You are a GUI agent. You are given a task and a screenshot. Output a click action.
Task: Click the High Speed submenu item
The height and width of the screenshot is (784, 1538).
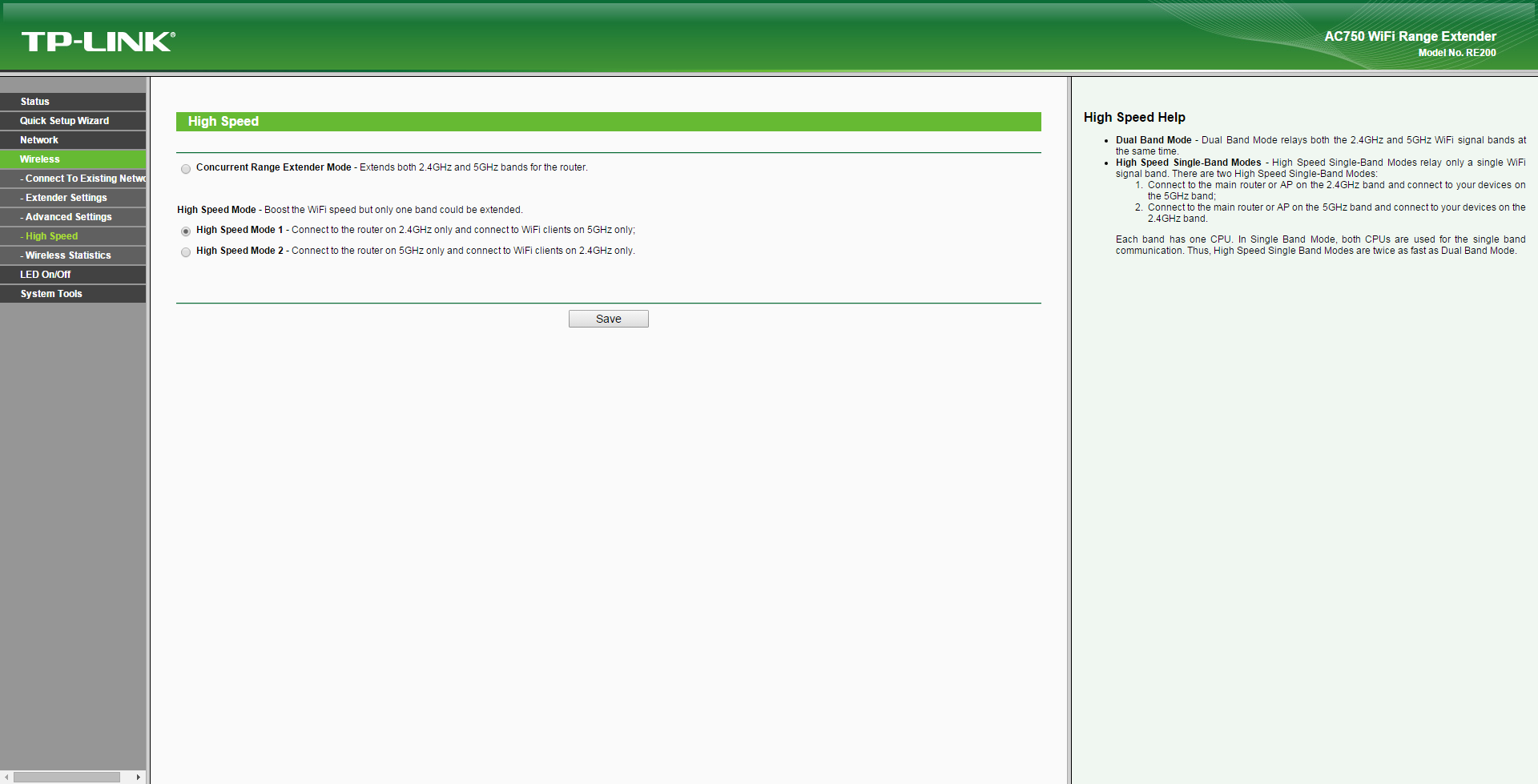pos(51,236)
